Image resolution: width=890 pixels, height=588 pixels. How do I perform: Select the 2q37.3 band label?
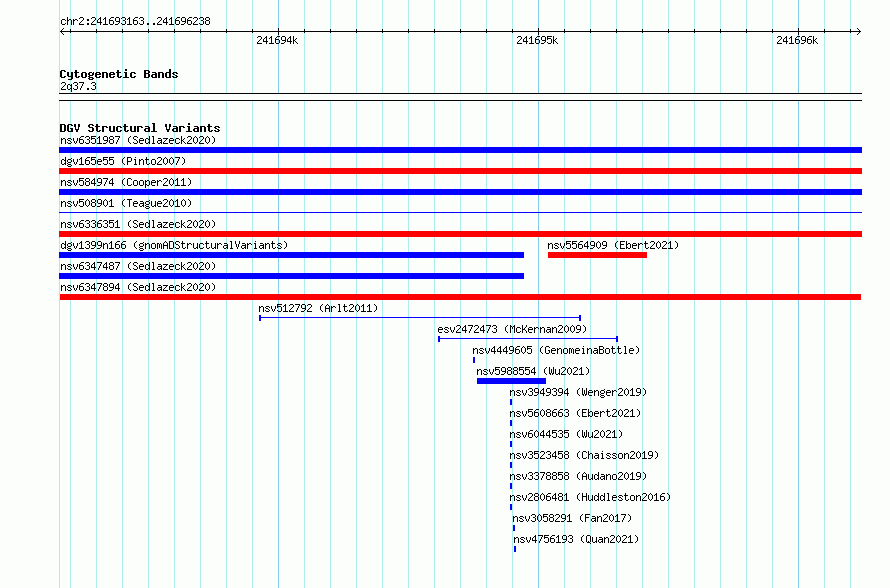(x=78, y=86)
